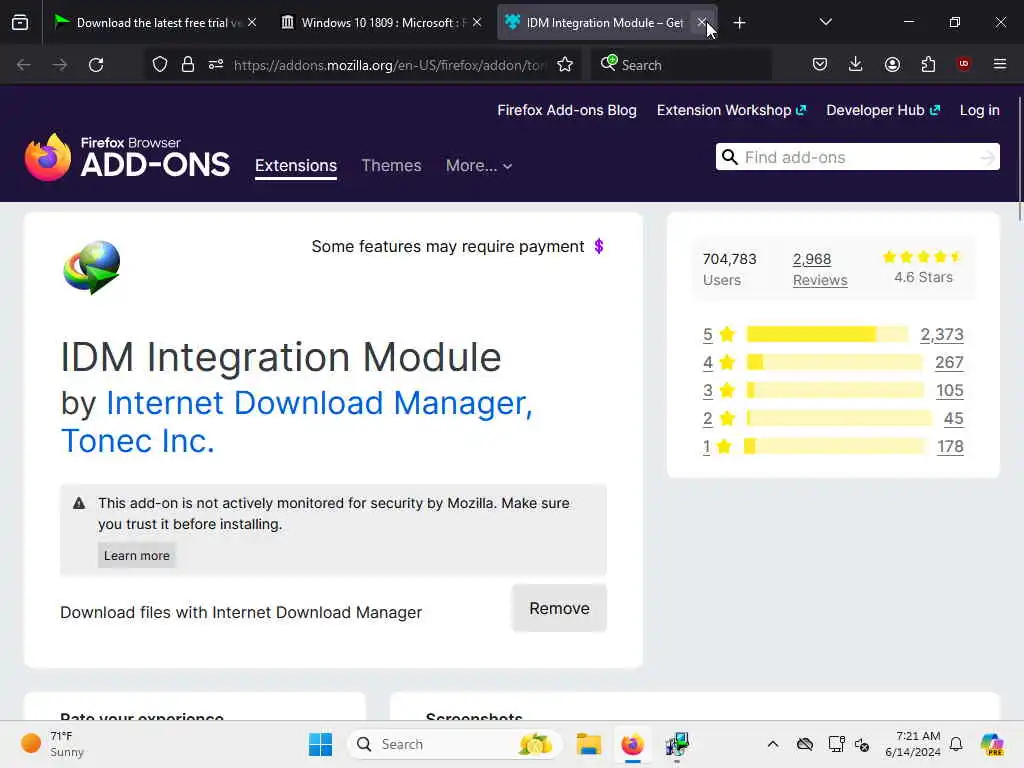This screenshot has height=768, width=1024.
Task: Go back one page
Action: click(24, 65)
